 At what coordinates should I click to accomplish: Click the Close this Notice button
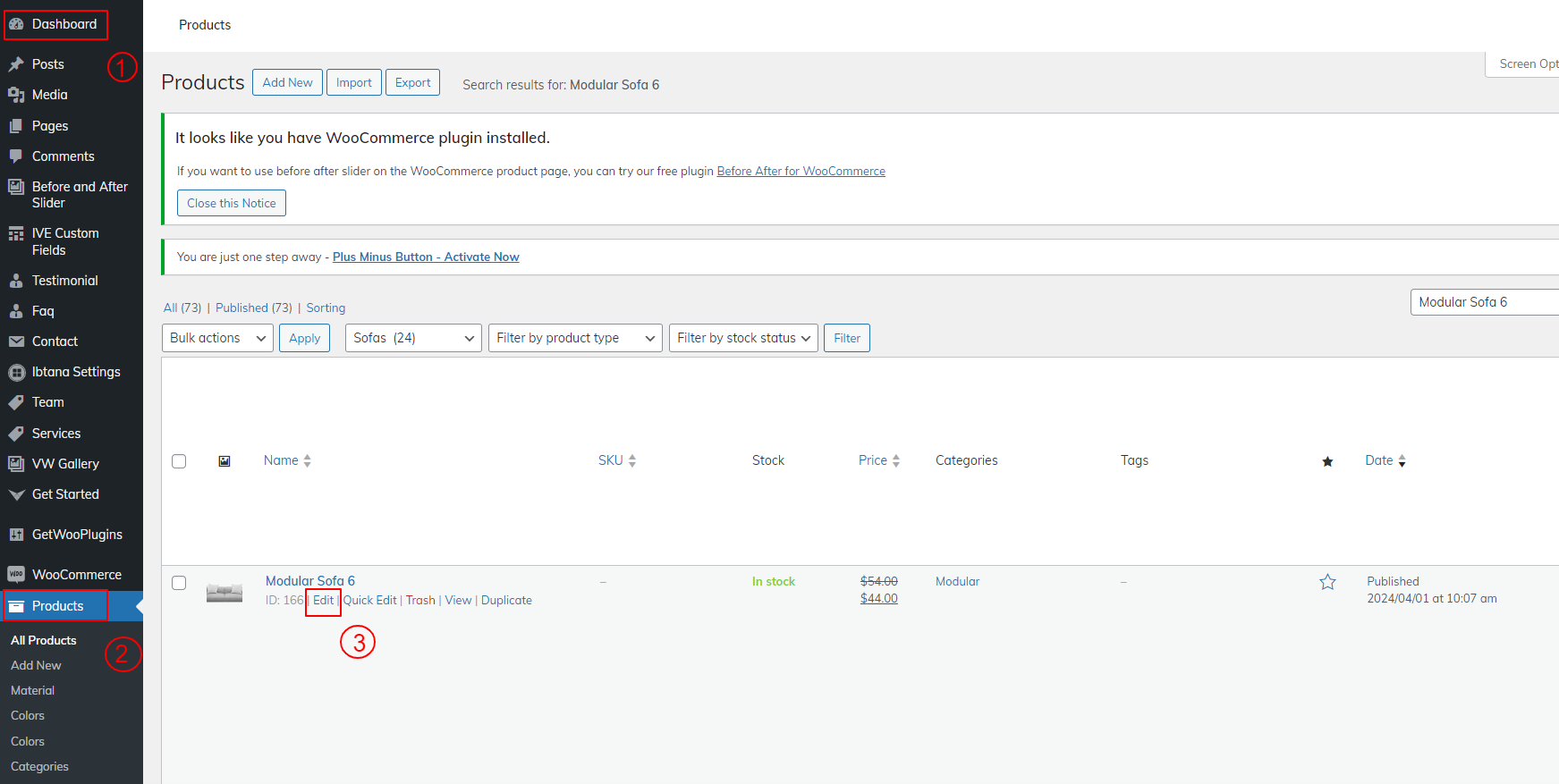(231, 203)
